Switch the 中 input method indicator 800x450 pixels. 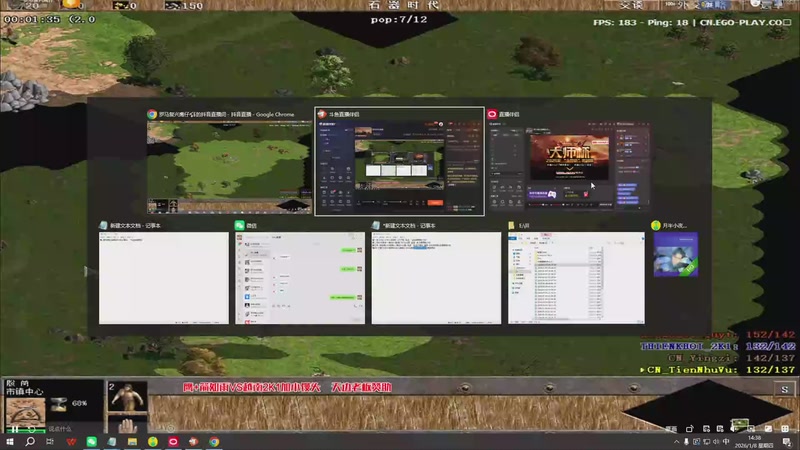(726, 442)
